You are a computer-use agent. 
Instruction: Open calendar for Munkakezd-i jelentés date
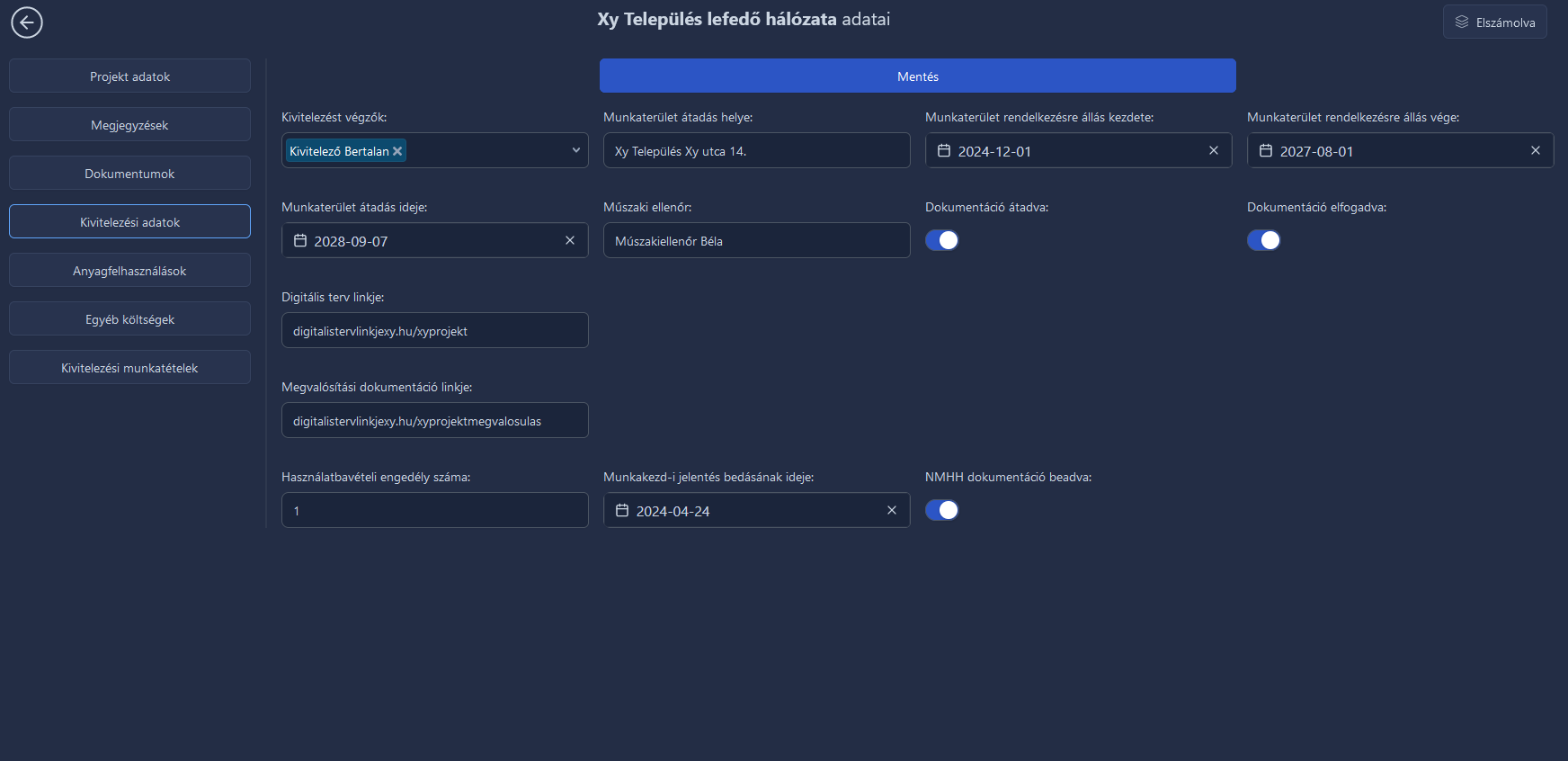click(x=622, y=511)
